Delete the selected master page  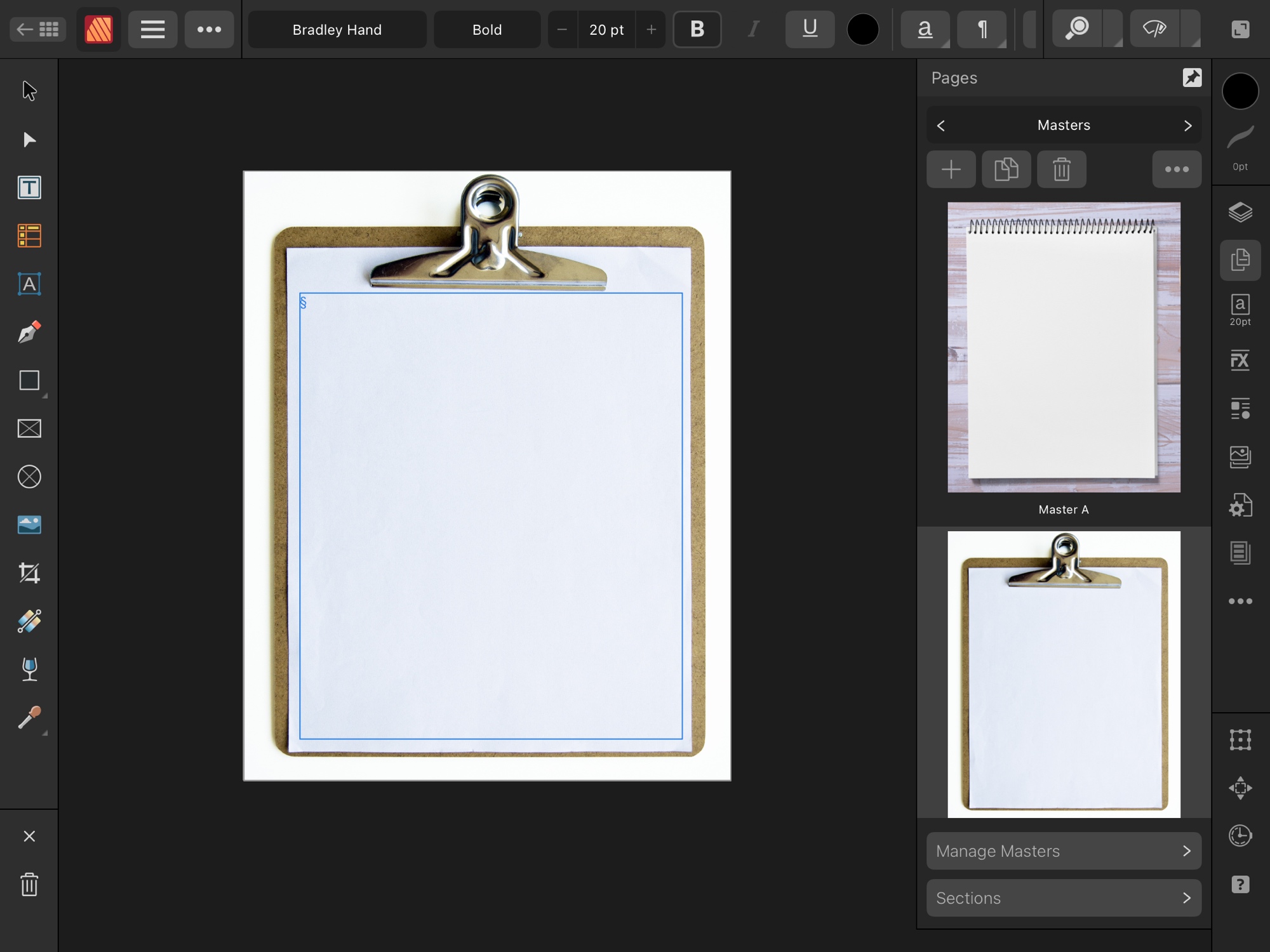1061,169
